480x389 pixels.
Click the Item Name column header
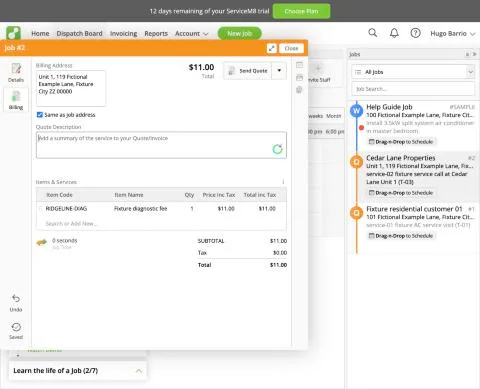[x=129, y=195]
